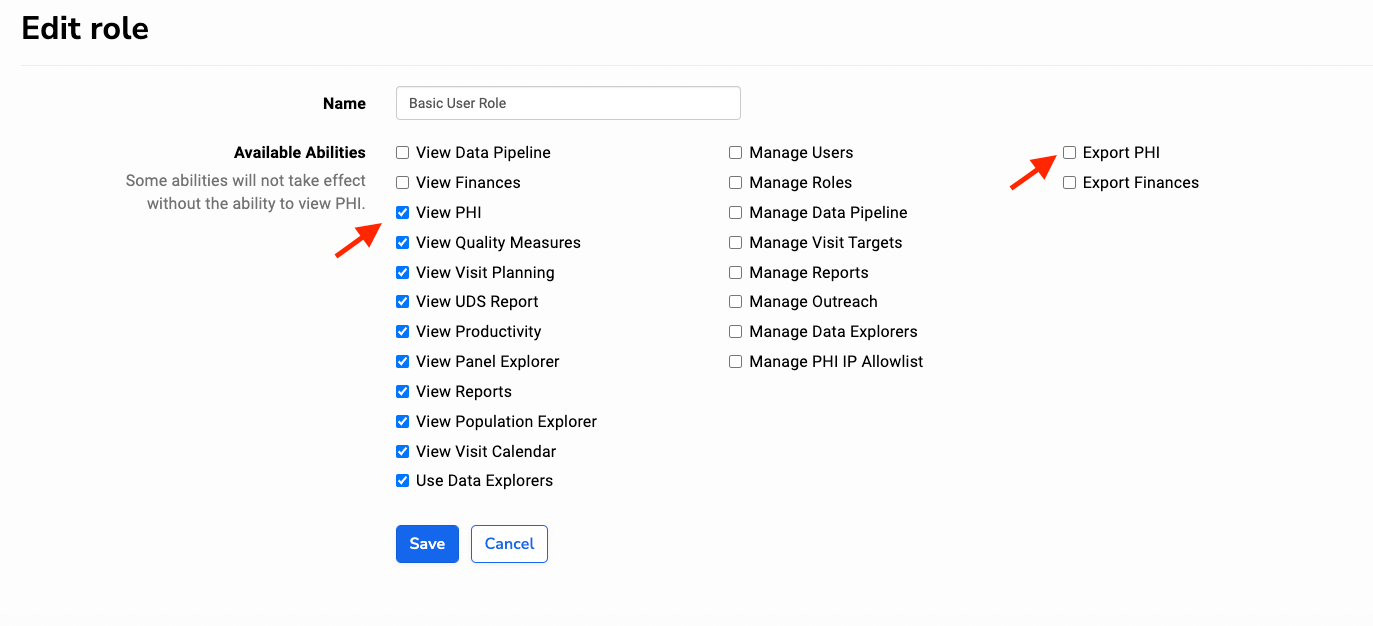
Task: Enable the Manage Users ability
Action: coord(735,153)
